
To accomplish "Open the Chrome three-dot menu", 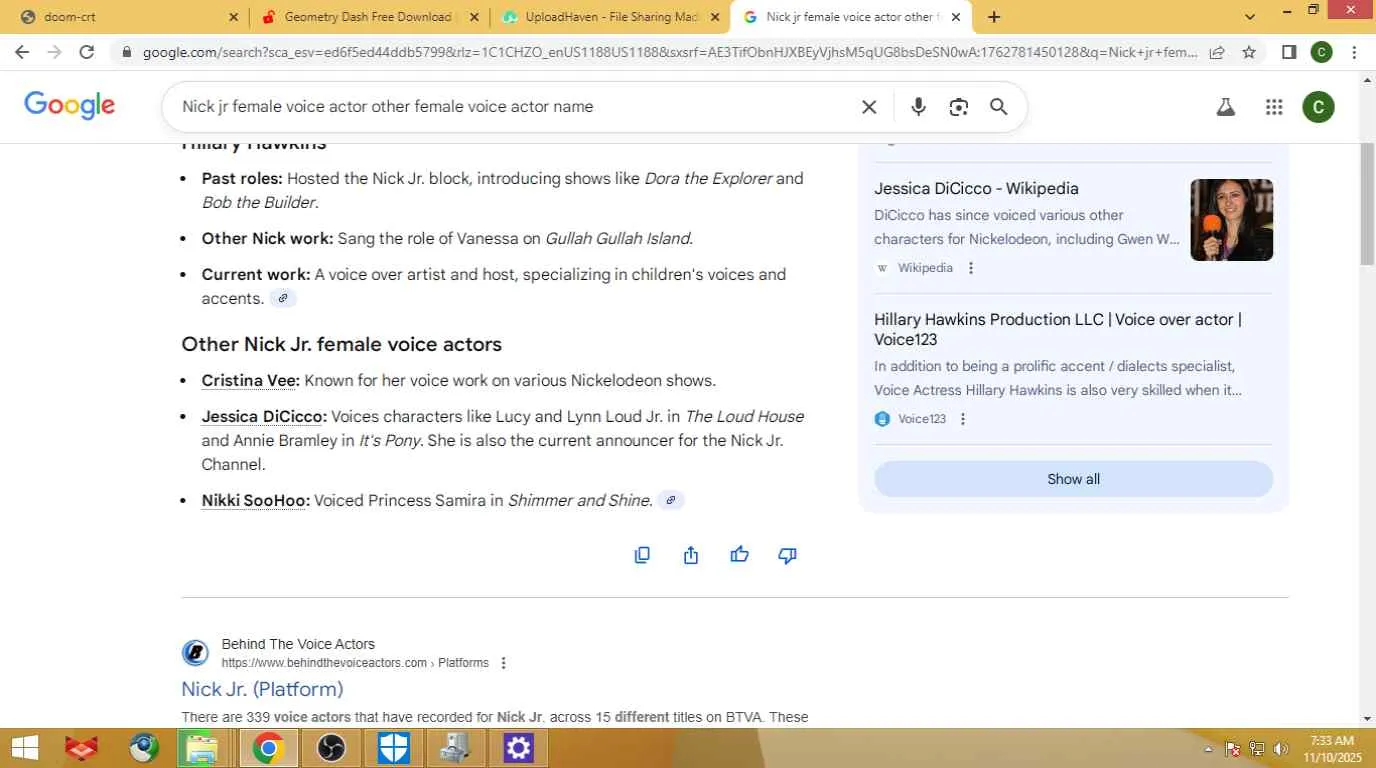I will pyautogui.click(x=1354, y=52).
